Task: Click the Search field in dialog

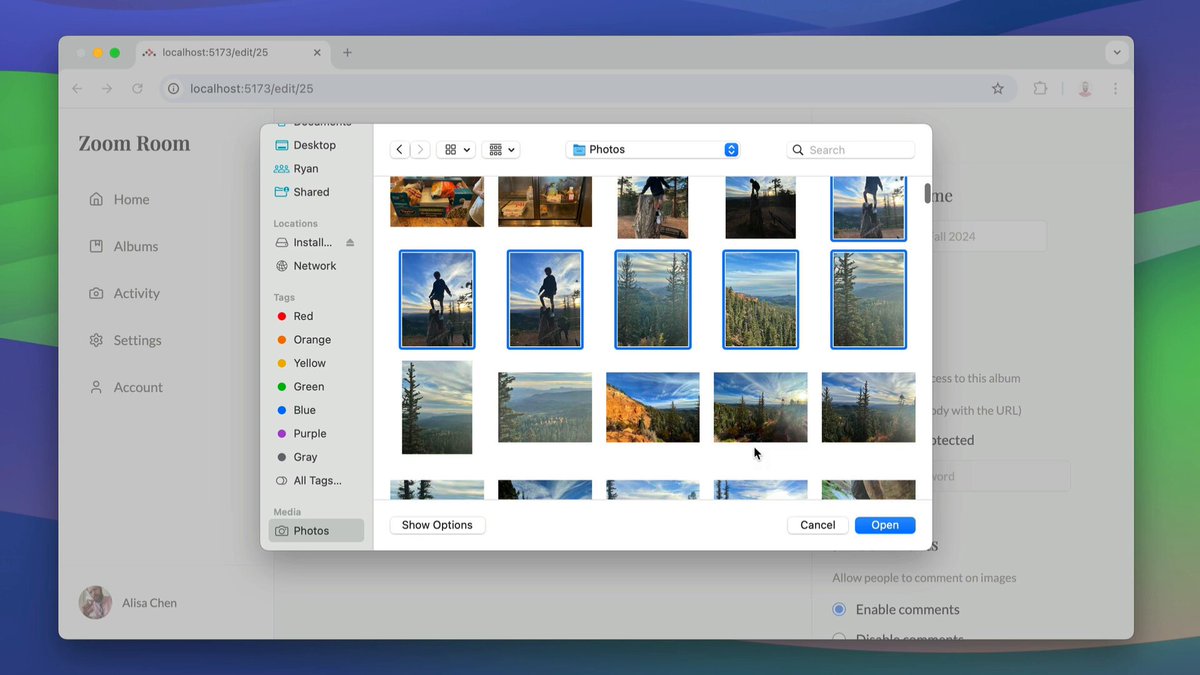Action: pos(851,150)
